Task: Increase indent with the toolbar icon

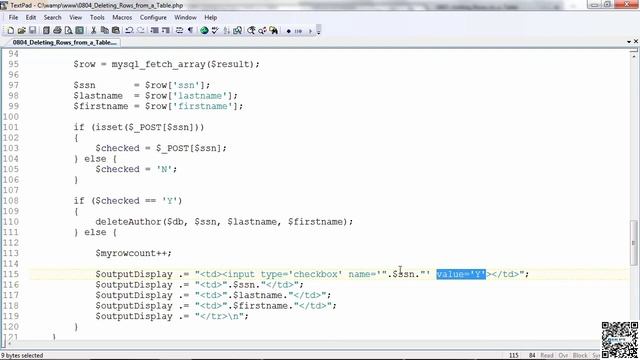Action: tap(165, 31)
